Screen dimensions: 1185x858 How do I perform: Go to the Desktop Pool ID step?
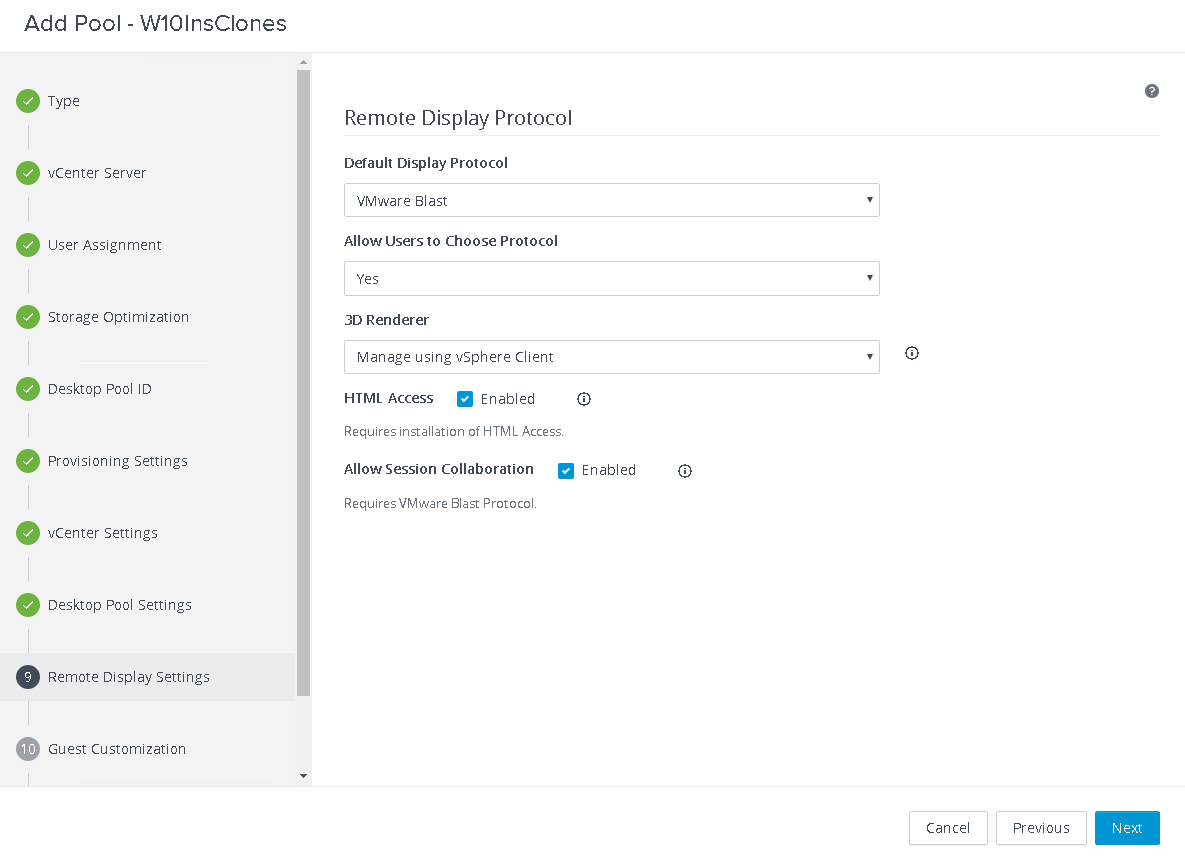click(x=100, y=389)
